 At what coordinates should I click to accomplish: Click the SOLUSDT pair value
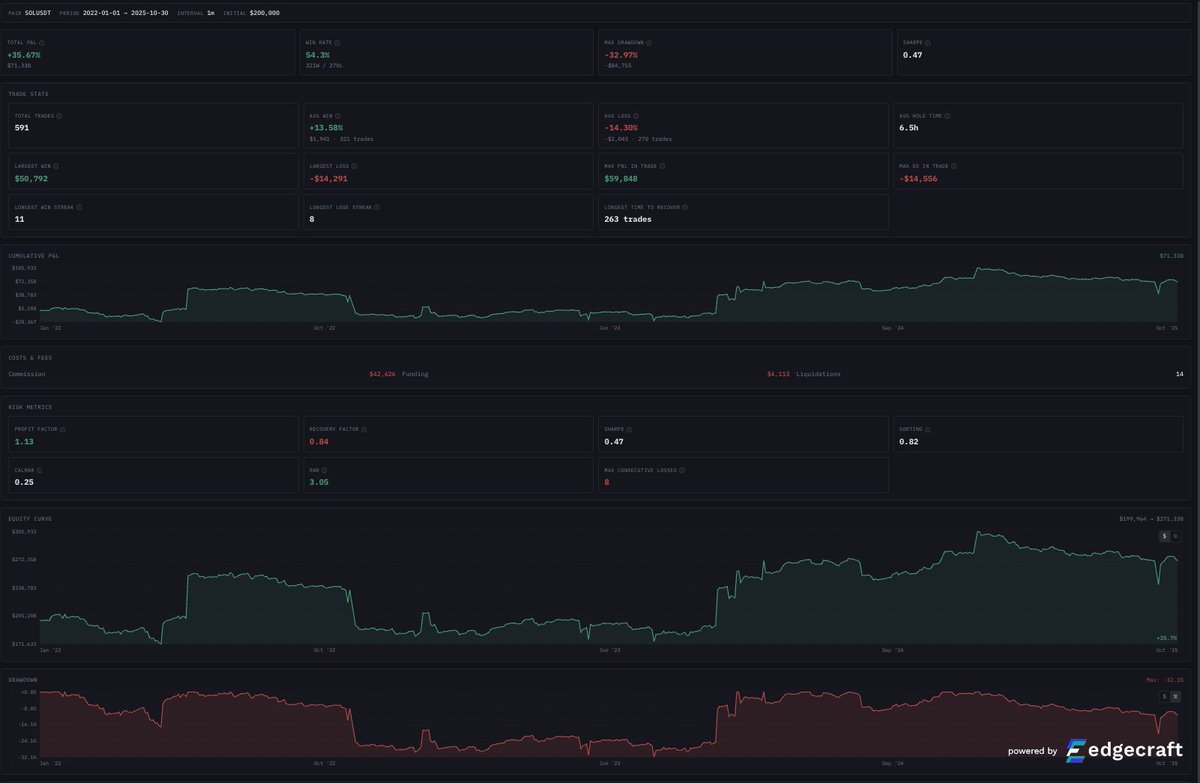click(38, 13)
